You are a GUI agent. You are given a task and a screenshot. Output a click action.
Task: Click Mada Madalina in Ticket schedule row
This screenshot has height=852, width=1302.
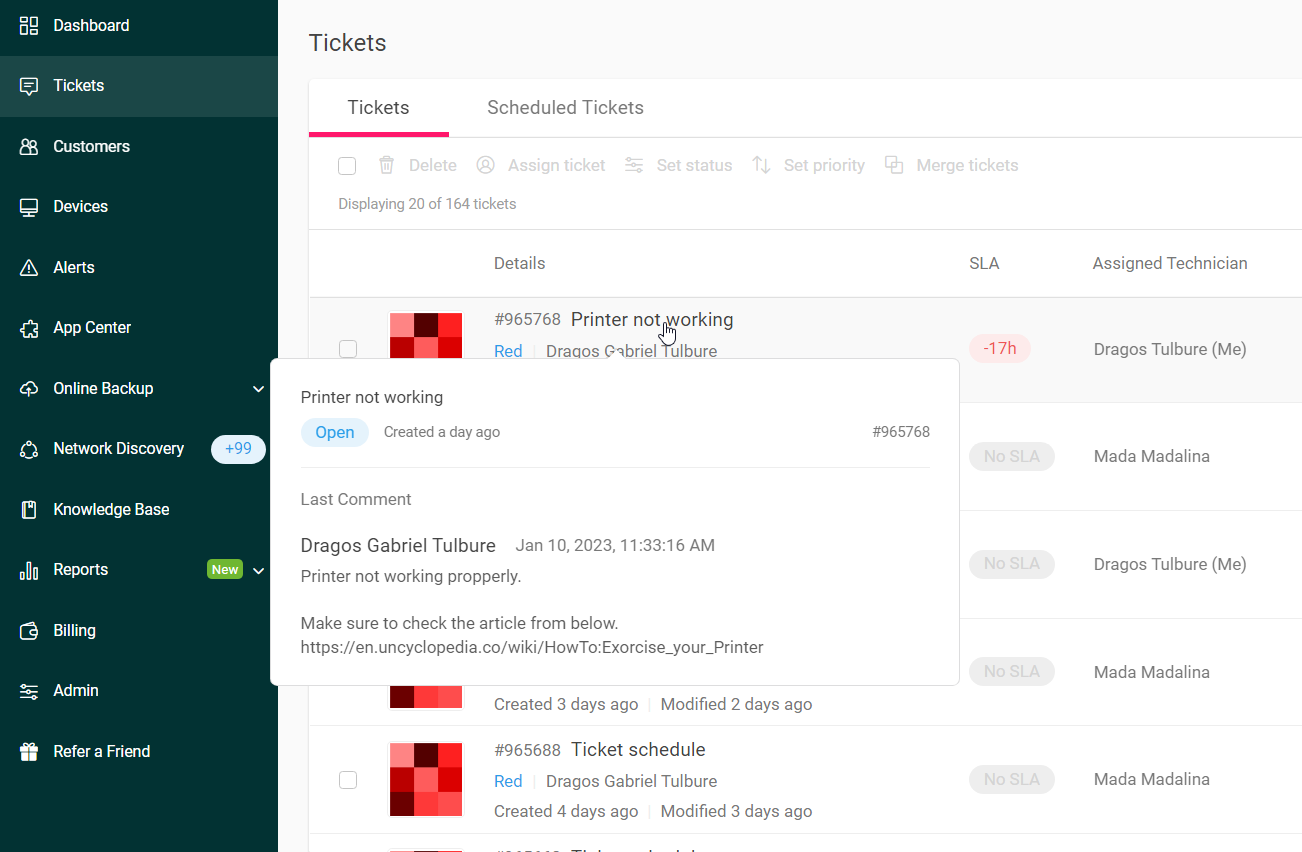pyautogui.click(x=1152, y=779)
